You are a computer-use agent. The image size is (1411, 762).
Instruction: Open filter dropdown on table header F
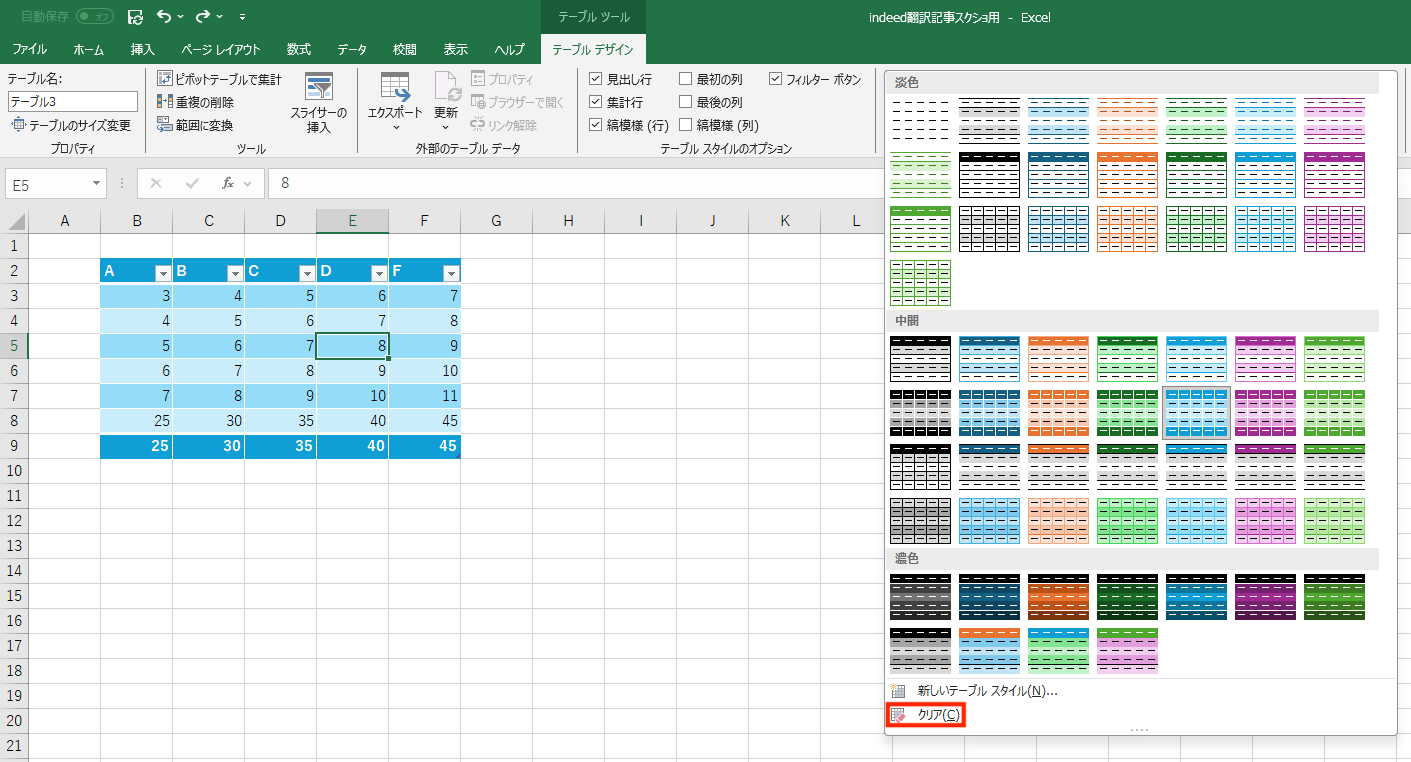(451, 274)
